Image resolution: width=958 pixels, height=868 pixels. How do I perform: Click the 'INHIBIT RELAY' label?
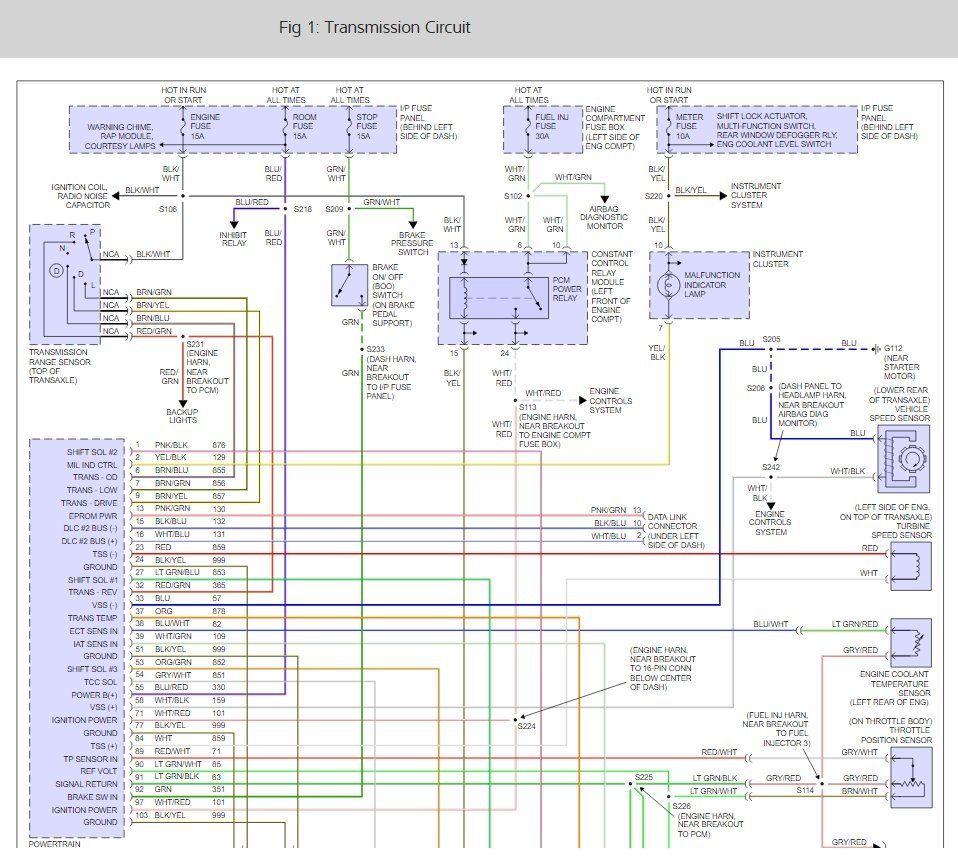[233, 239]
